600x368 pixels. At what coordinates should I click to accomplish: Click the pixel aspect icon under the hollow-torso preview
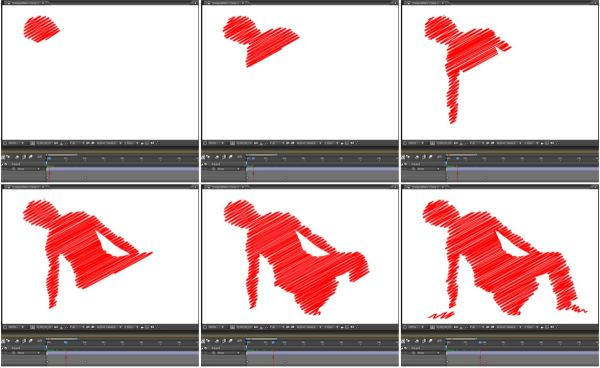pos(142,327)
